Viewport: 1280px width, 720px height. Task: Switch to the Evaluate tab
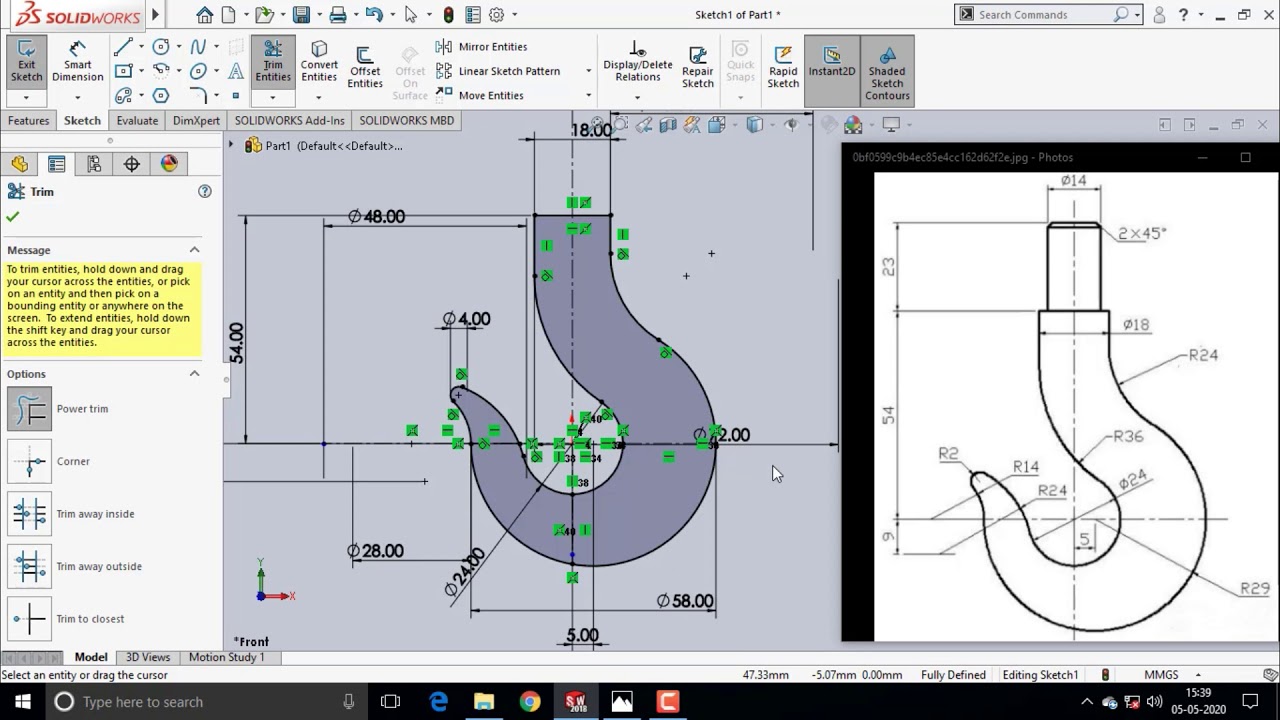[x=137, y=120]
